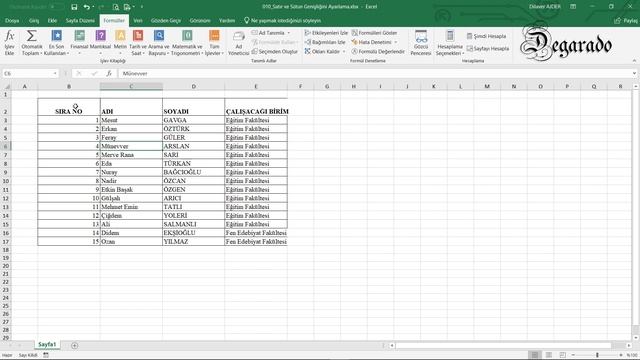Click the Ribbon Display Options icon in title bar
Screen dimensions: 640x360
[573, 7]
